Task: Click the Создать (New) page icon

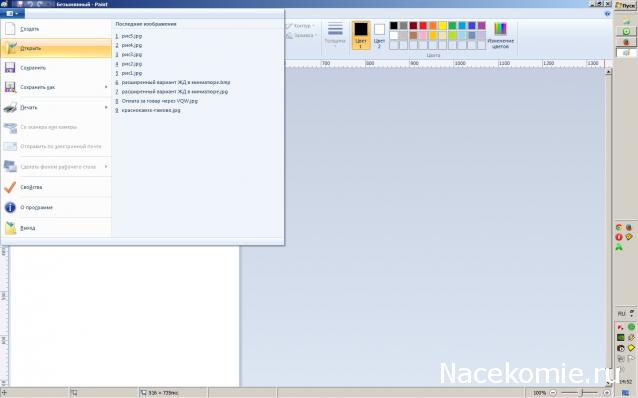Action: pyautogui.click(x=10, y=29)
